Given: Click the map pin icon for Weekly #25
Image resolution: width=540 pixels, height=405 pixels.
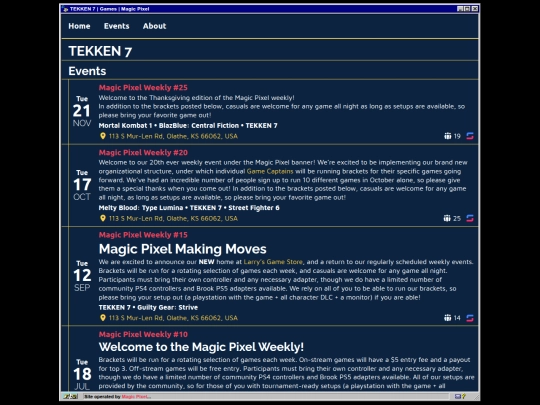Looking at the screenshot, I should pos(103,136).
